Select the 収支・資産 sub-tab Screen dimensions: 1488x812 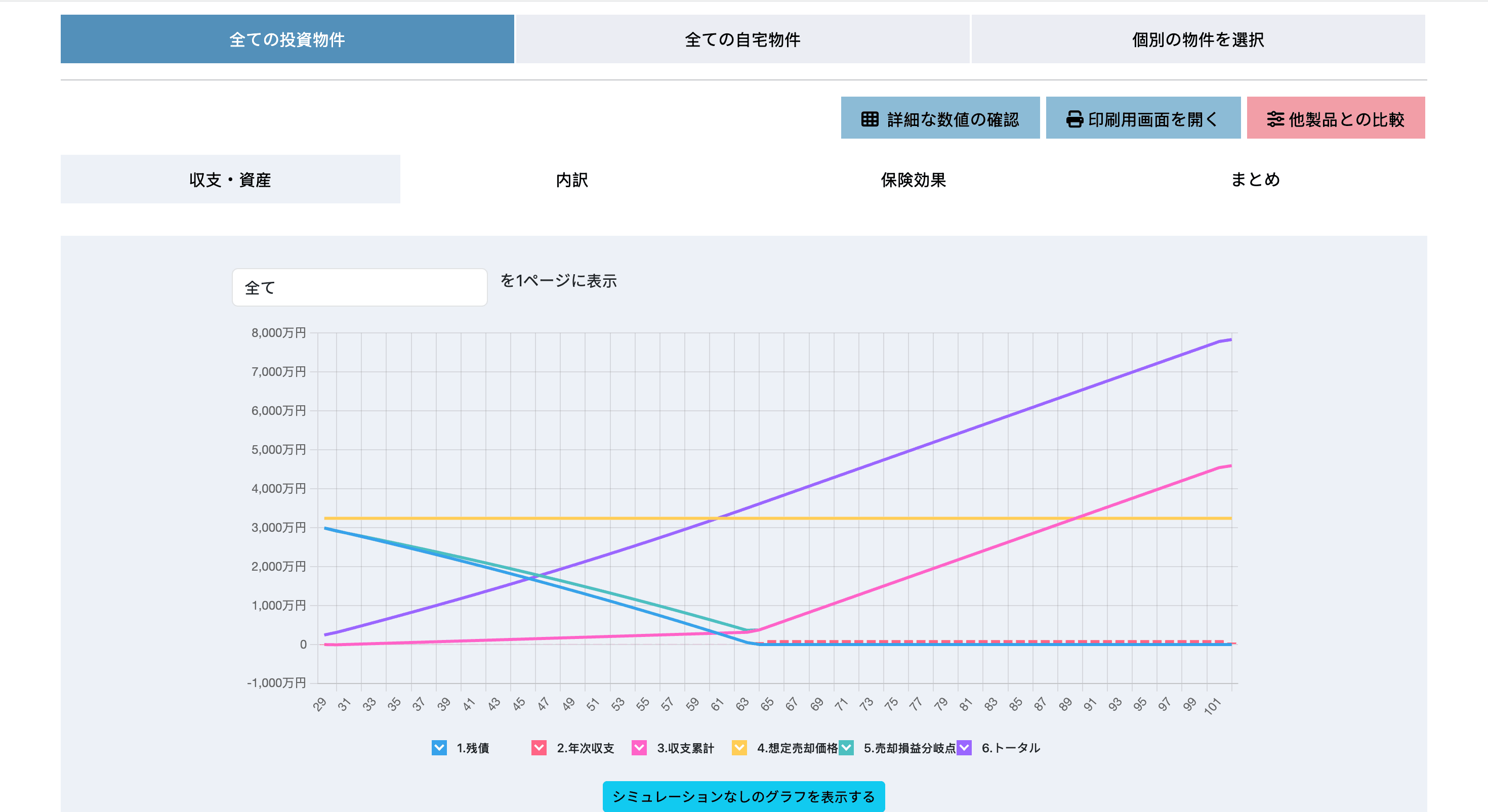tap(230, 179)
